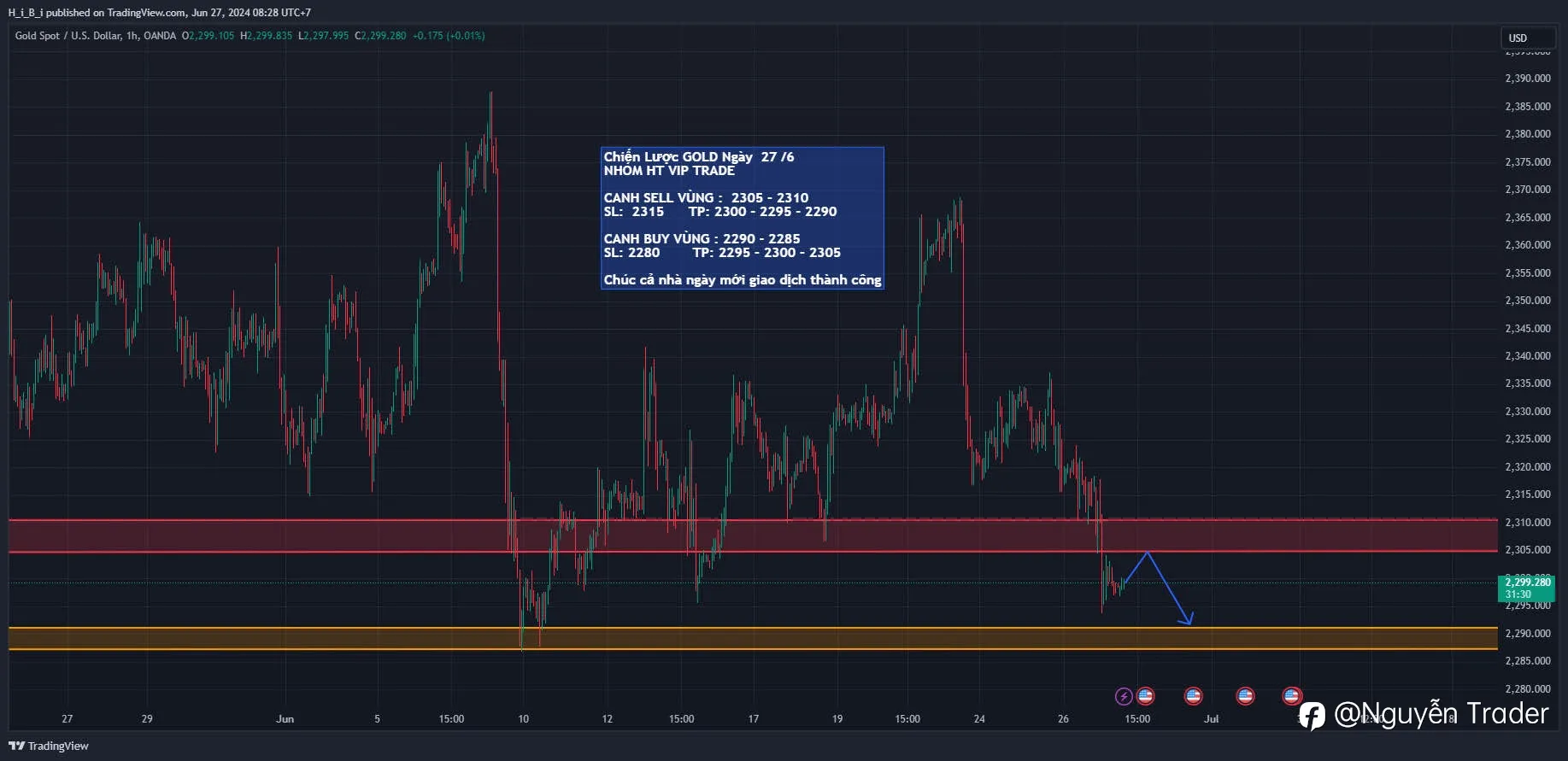Click the 2,390.000 price axis label
Viewport: 1568px width, 761px height.
tap(1528, 79)
